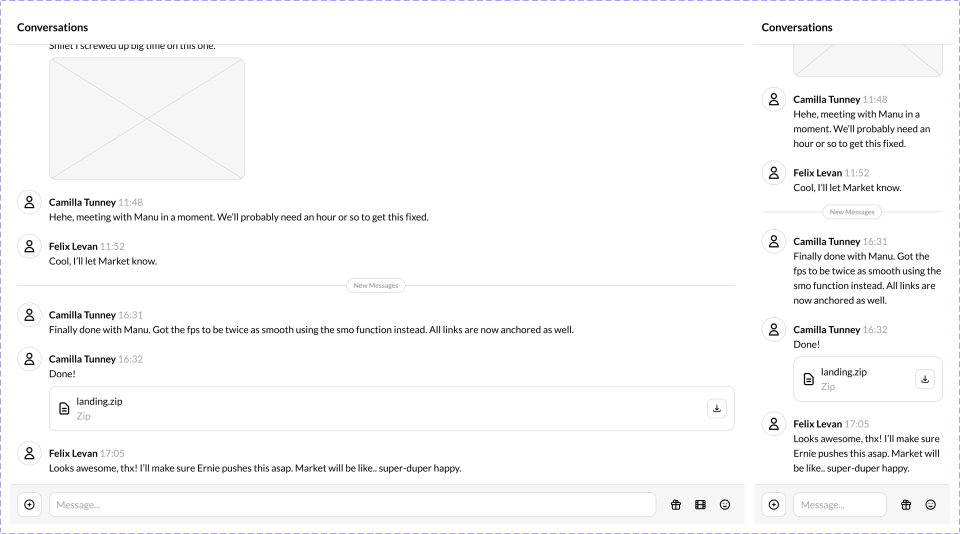Open the gift icon in narrow chat panel
The image size is (960, 534).
[x=906, y=505]
